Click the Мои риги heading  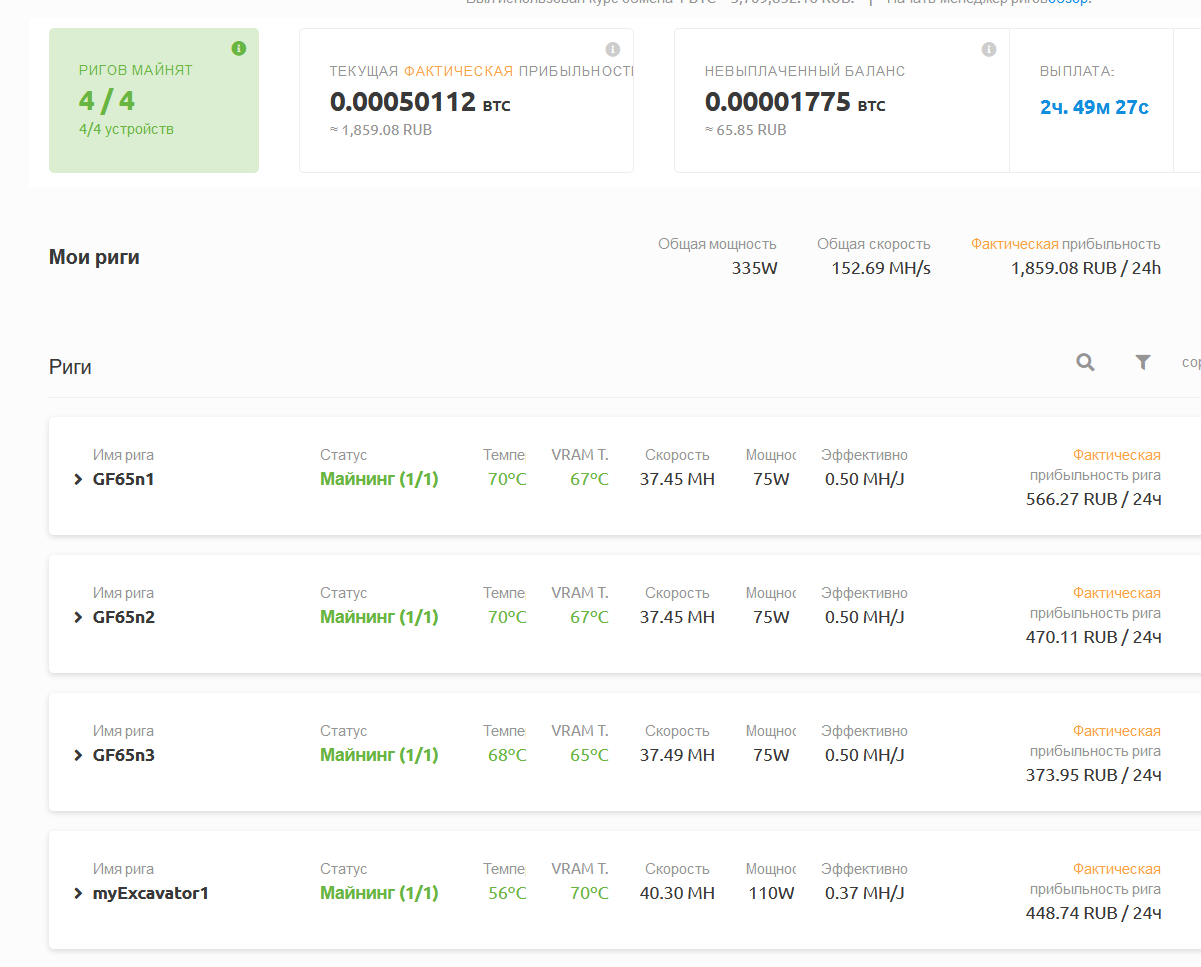(94, 257)
